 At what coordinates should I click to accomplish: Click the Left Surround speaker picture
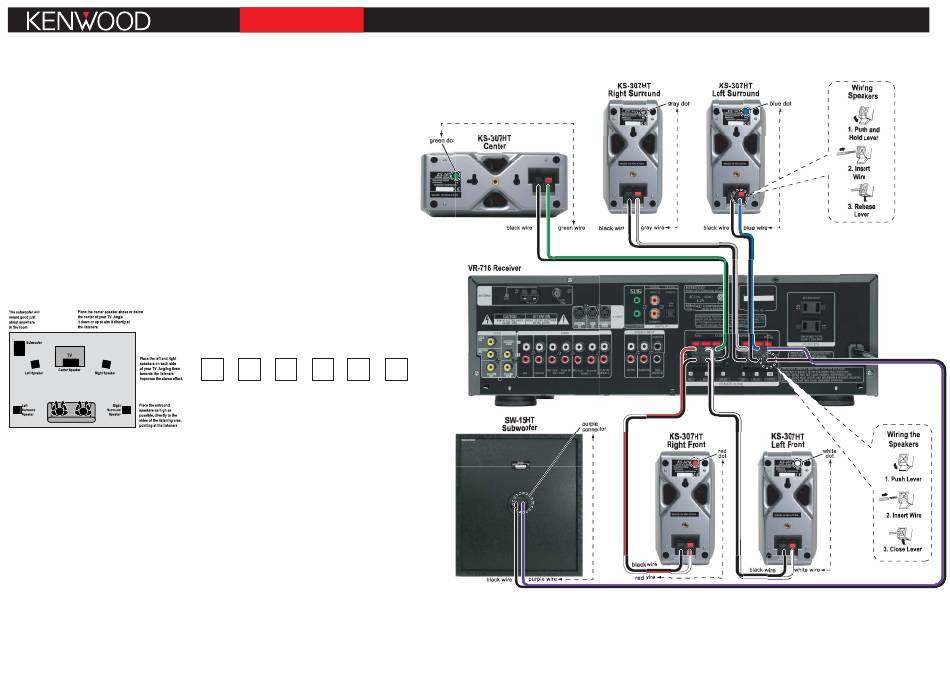click(x=736, y=157)
